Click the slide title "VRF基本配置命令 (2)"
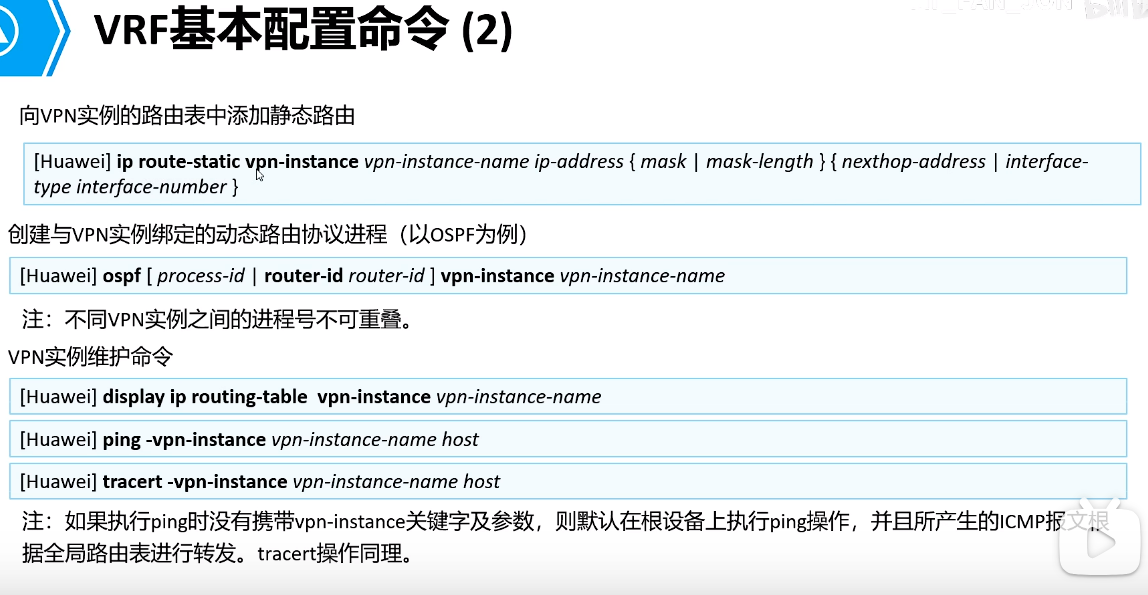 click(x=303, y=31)
